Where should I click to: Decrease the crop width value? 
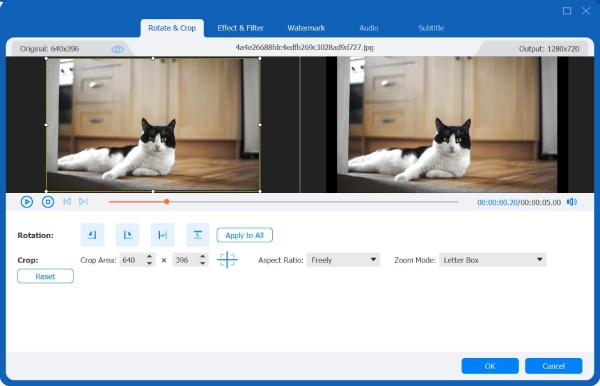pyautogui.click(x=150, y=264)
